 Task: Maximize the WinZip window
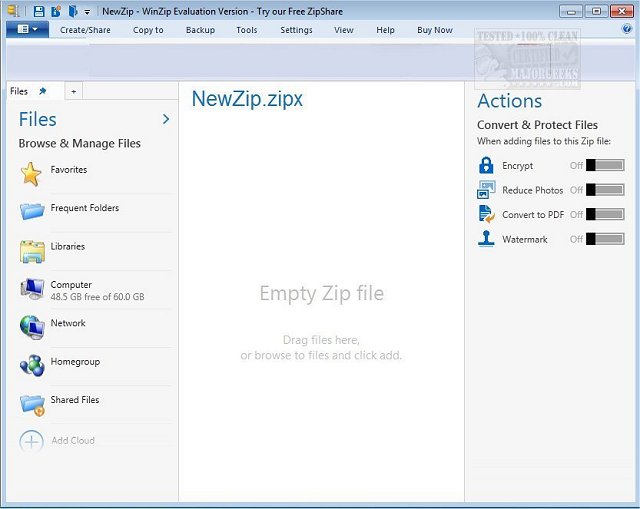pyautogui.click(x=596, y=11)
